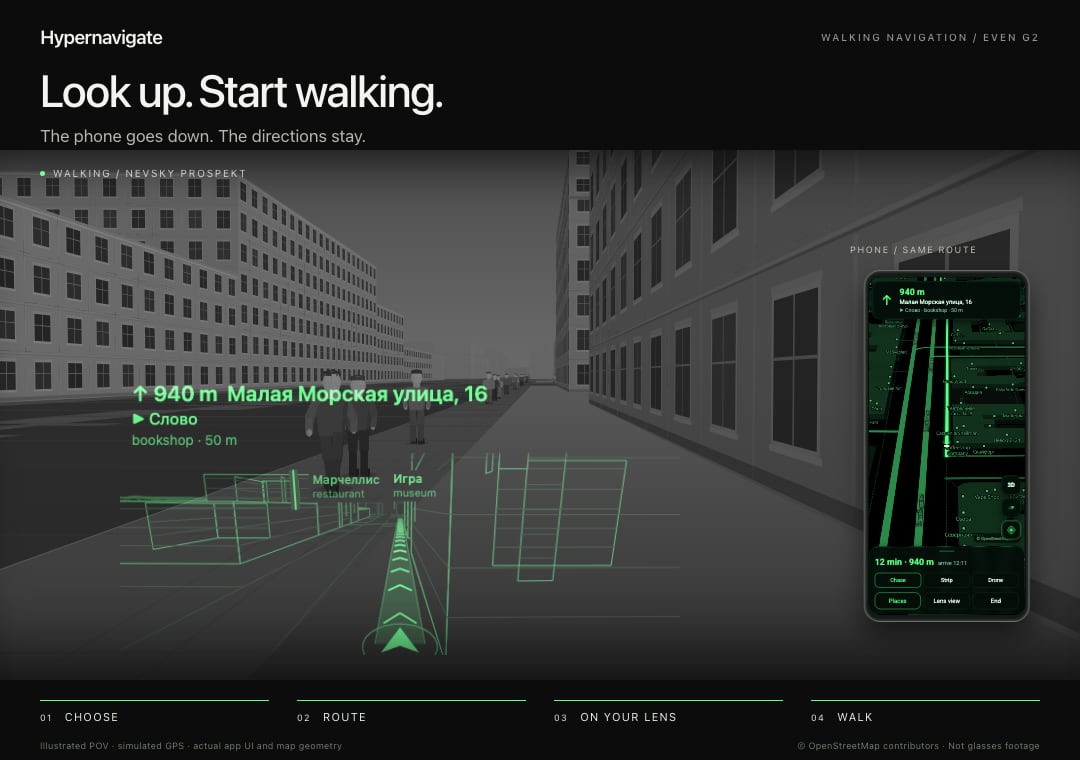The height and width of the screenshot is (760, 1080).
Task: Select Strip camera mode on phone
Action: click(x=946, y=580)
